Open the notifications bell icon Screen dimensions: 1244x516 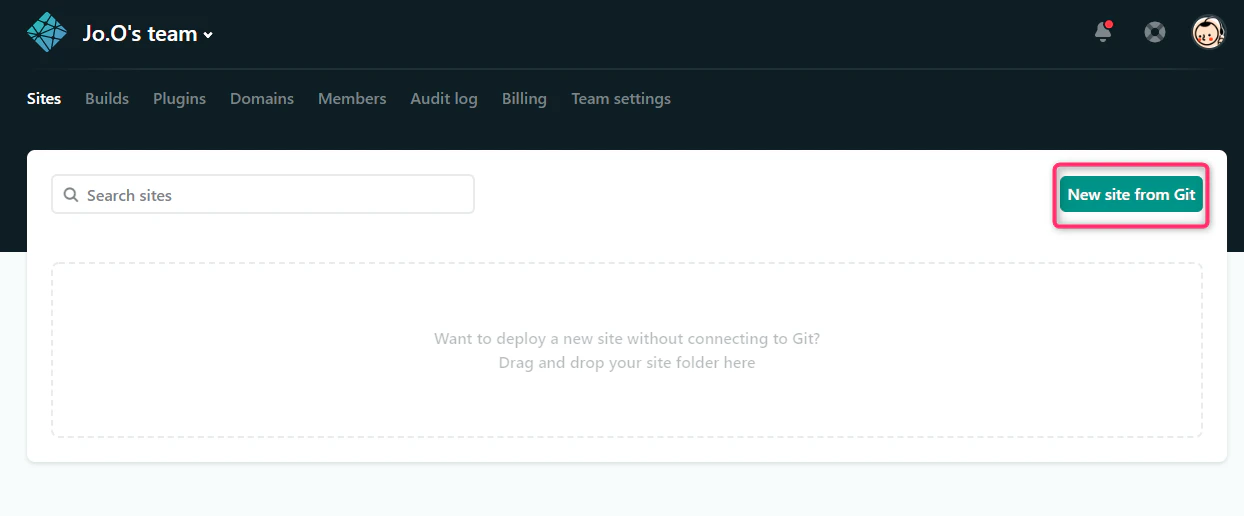click(1103, 32)
